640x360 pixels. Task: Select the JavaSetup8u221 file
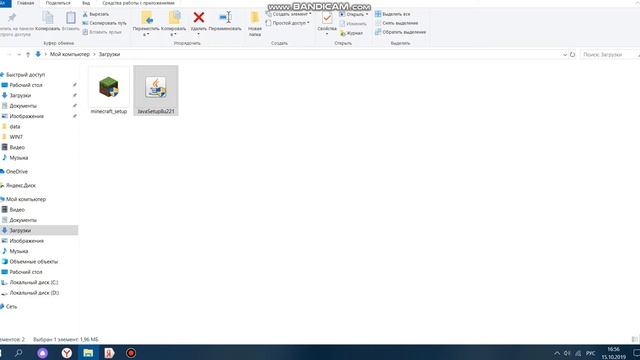coord(156,91)
